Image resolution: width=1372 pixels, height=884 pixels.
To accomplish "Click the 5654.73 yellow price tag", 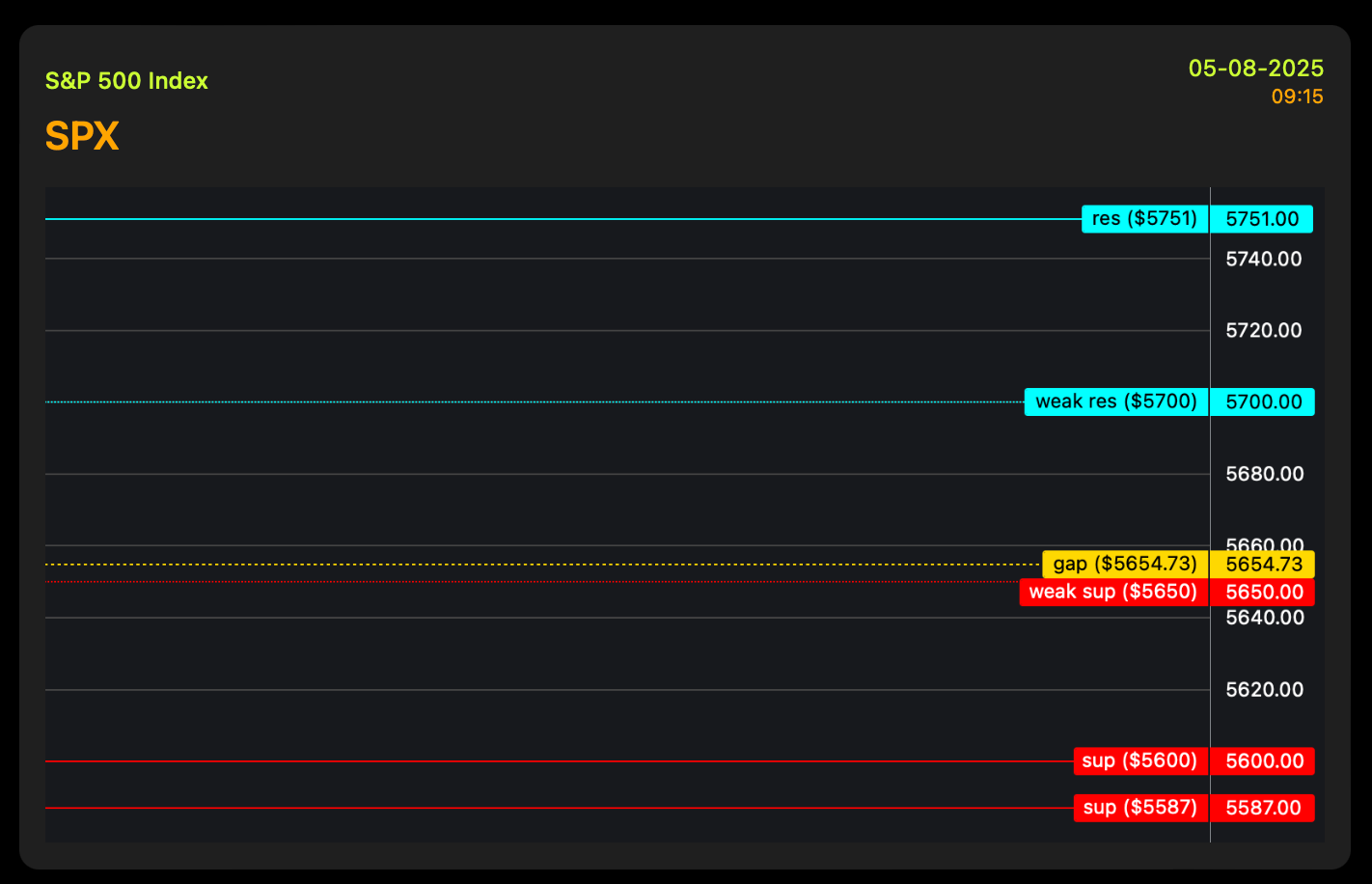I will tap(1263, 565).
